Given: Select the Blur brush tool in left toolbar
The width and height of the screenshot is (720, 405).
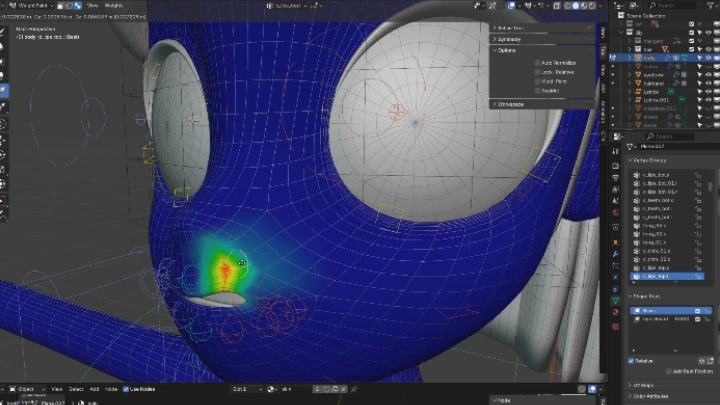Looking at the screenshot, I should [3, 47].
